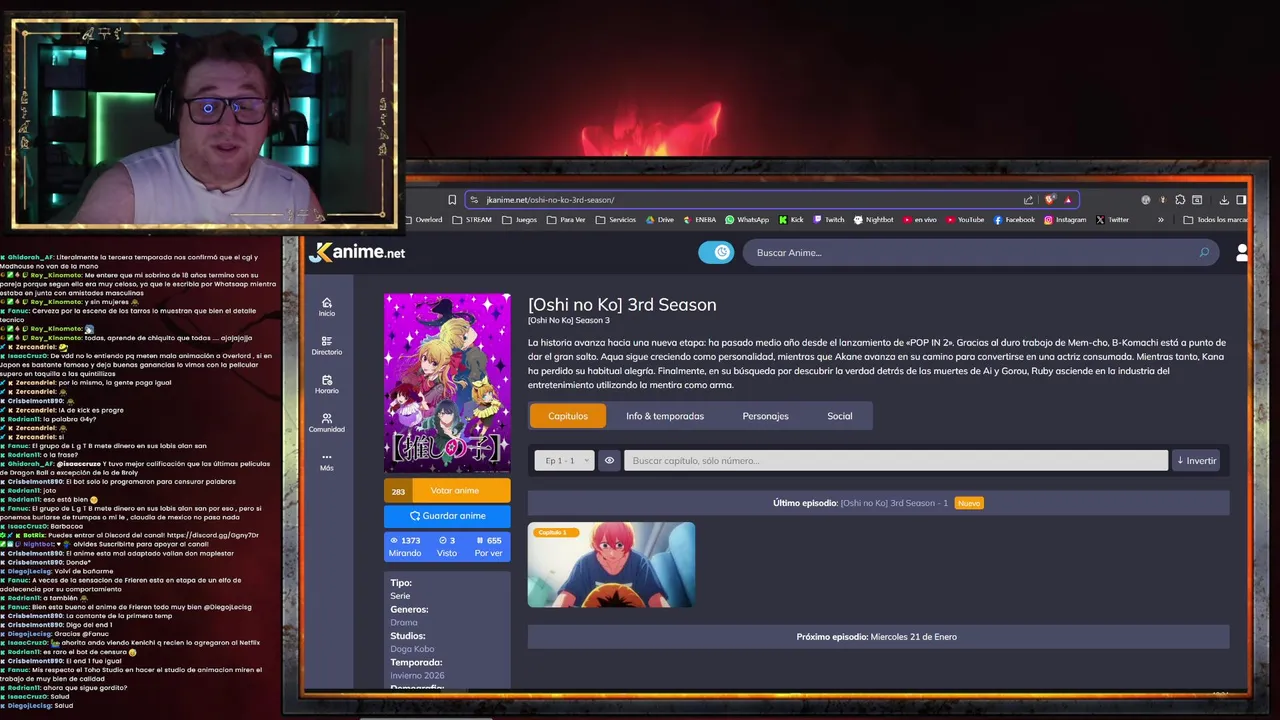Click the Invierno 2026 season link
The width and height of the screenshot is (1280, 720).
click(x=417, y=676)
